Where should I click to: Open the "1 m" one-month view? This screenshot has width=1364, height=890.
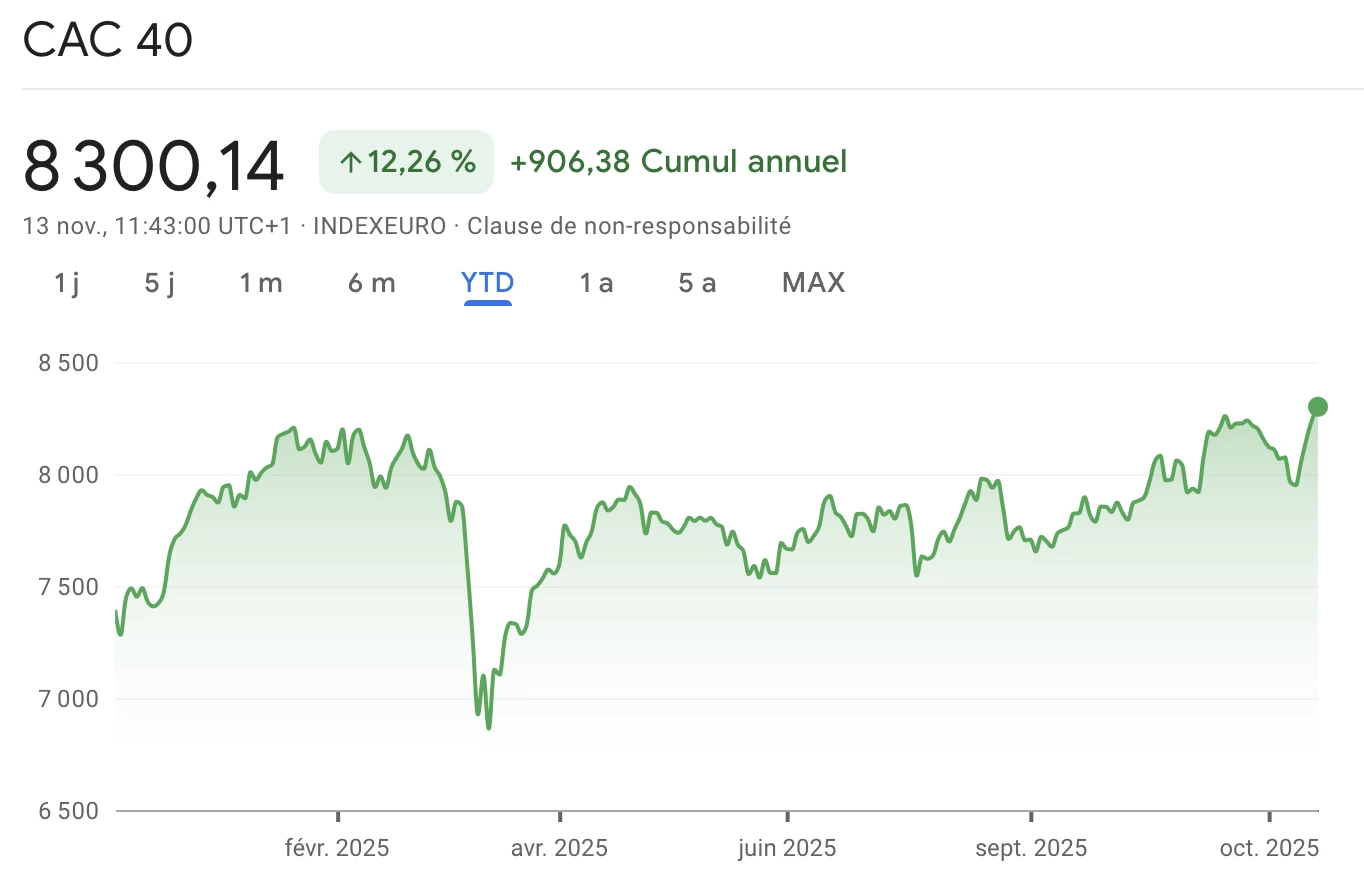(x=260, y=283)
